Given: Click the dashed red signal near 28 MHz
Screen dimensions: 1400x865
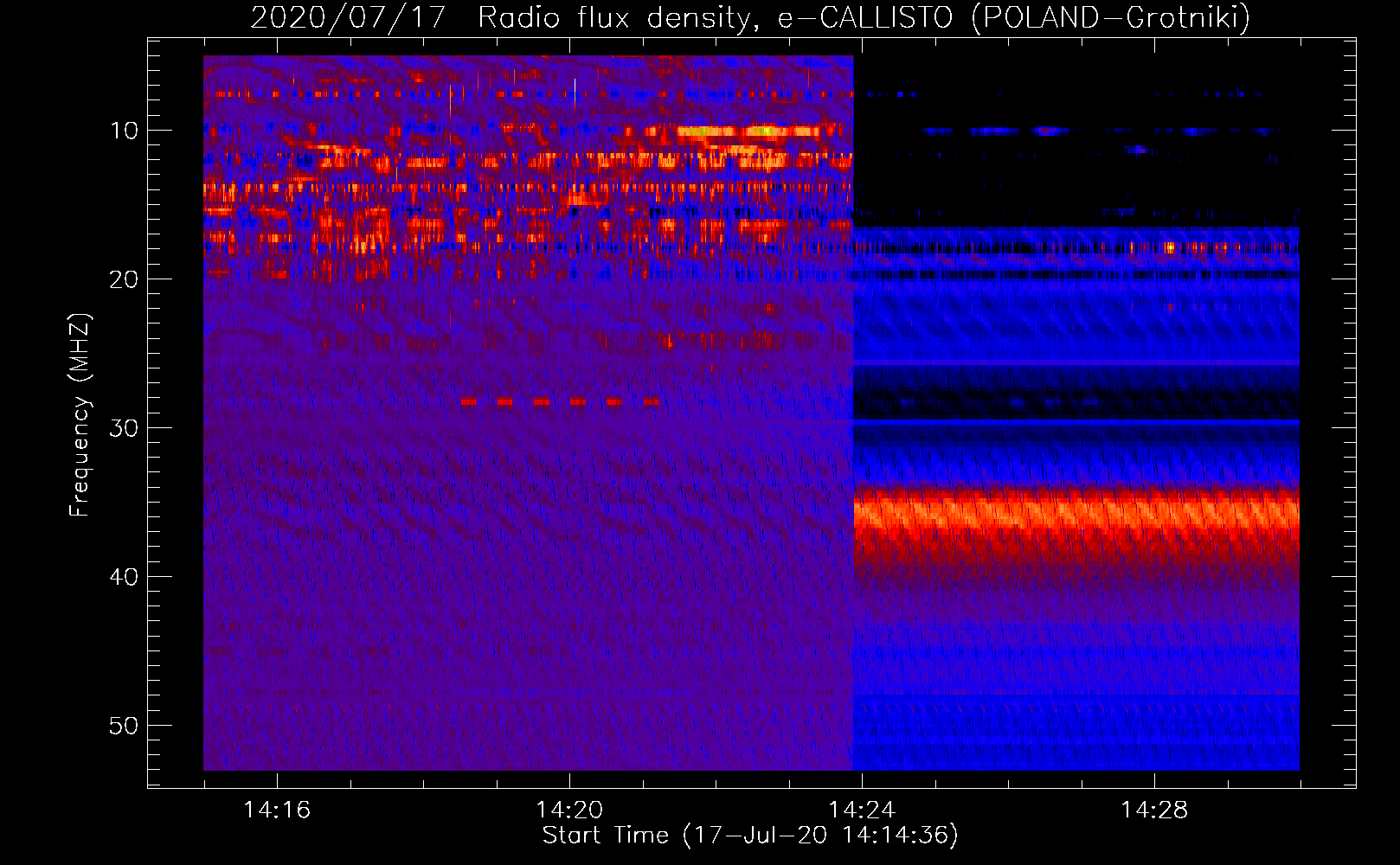Looking at the screenshot, I should [560, 401].
